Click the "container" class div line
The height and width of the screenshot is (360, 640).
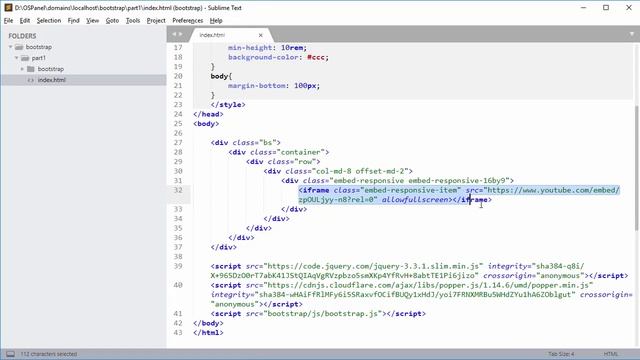(279, 152)
